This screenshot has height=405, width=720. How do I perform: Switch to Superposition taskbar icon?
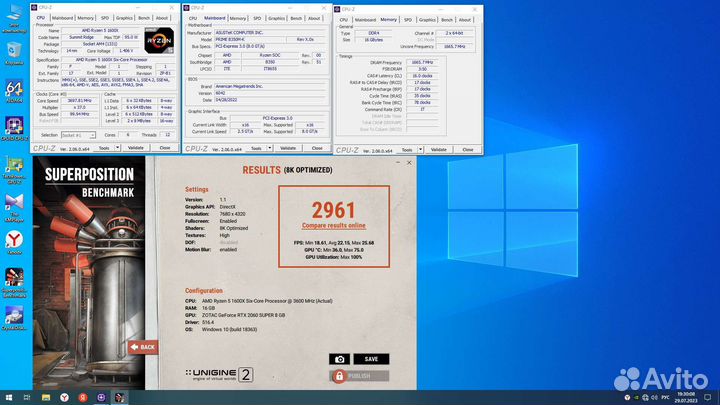[x=119, y=397]
